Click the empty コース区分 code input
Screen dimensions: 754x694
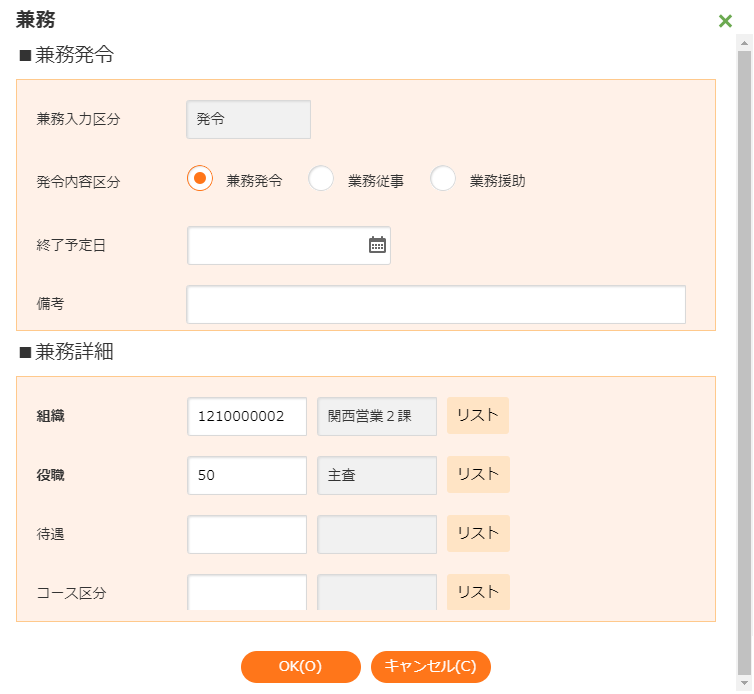pos(247,592)
